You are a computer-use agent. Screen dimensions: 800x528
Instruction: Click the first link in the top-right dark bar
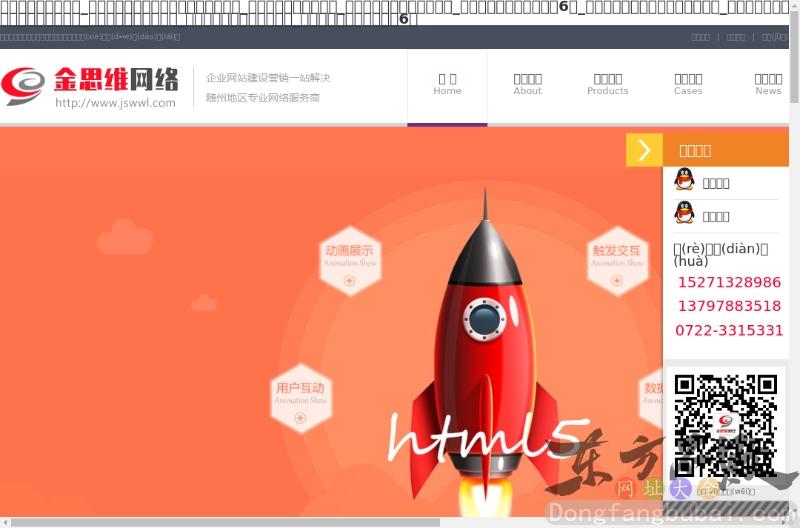701,37
